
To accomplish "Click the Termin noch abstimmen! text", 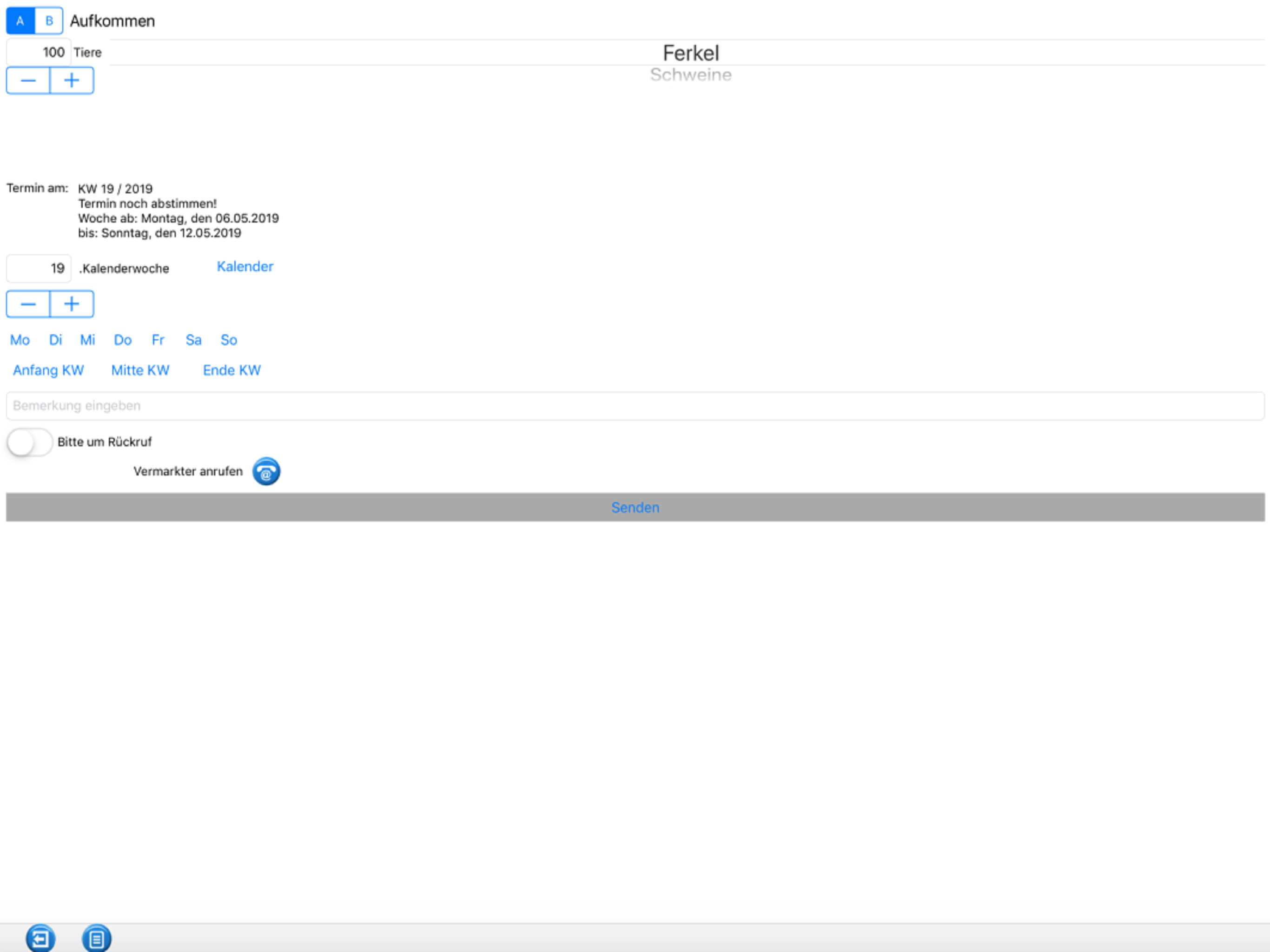I will (x=147, y=204).
